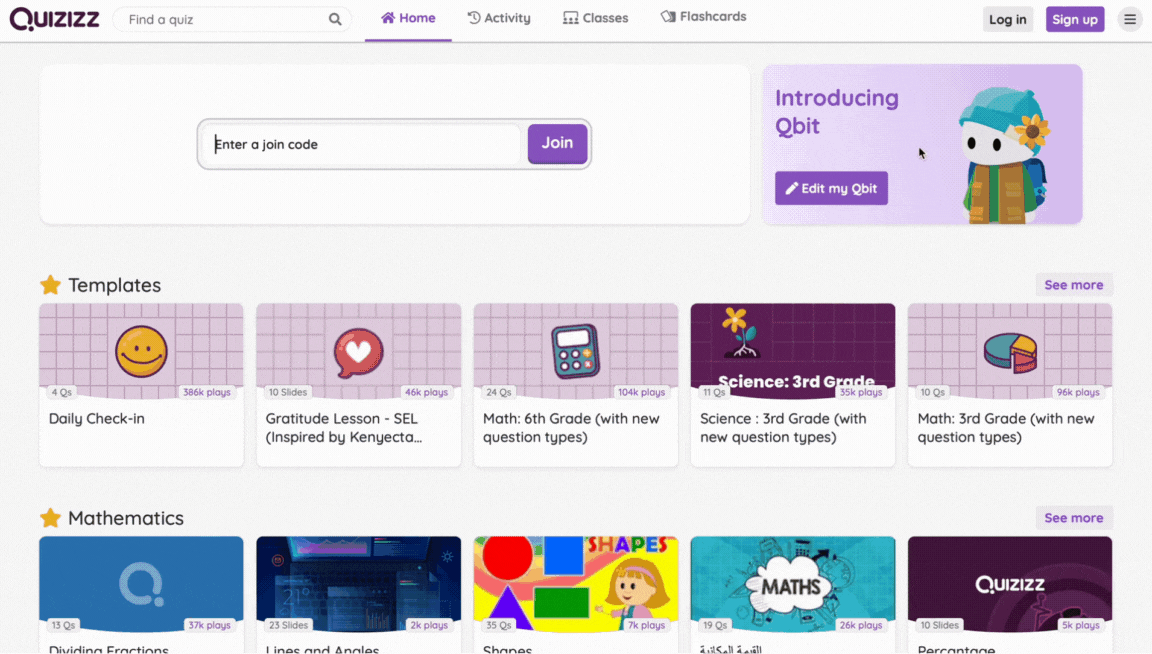This screenshot has height=654, width=1152.
Task: Click See more for Mathematics
Action: (1073, 517)
